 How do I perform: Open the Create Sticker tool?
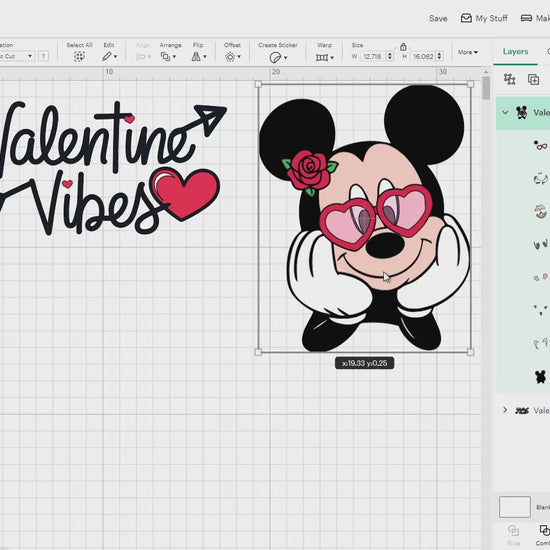point(275,58)
